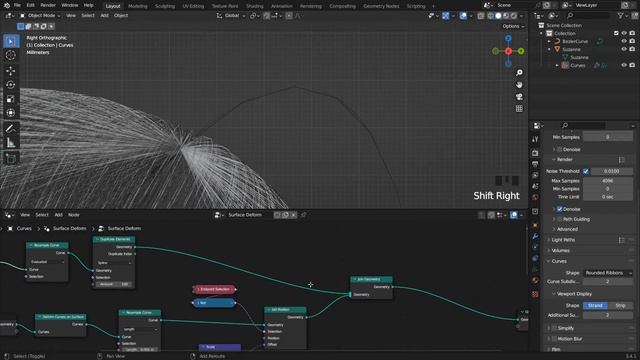640x360 pixels.
Task: Toggle Noise Threshold checkbox in Render
Action: click(586, 171)
